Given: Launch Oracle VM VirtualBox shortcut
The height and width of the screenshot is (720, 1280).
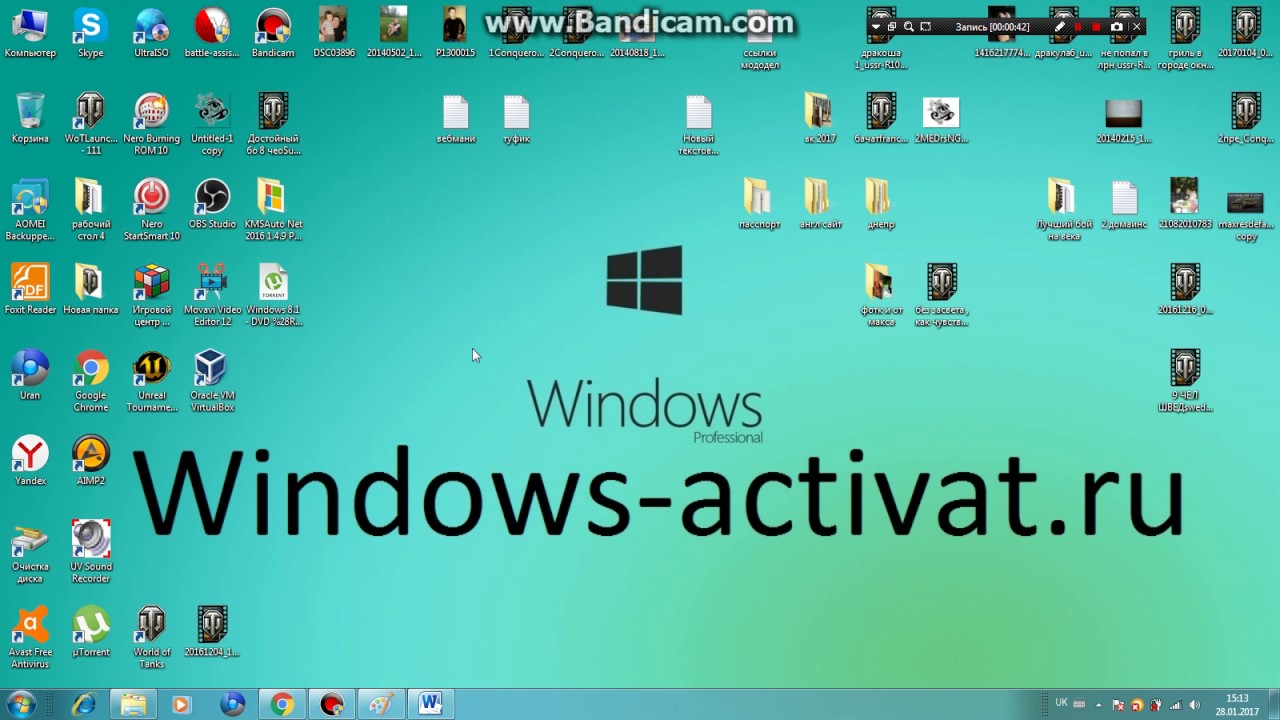Looking at the screenshot, I should click(212, 381).
